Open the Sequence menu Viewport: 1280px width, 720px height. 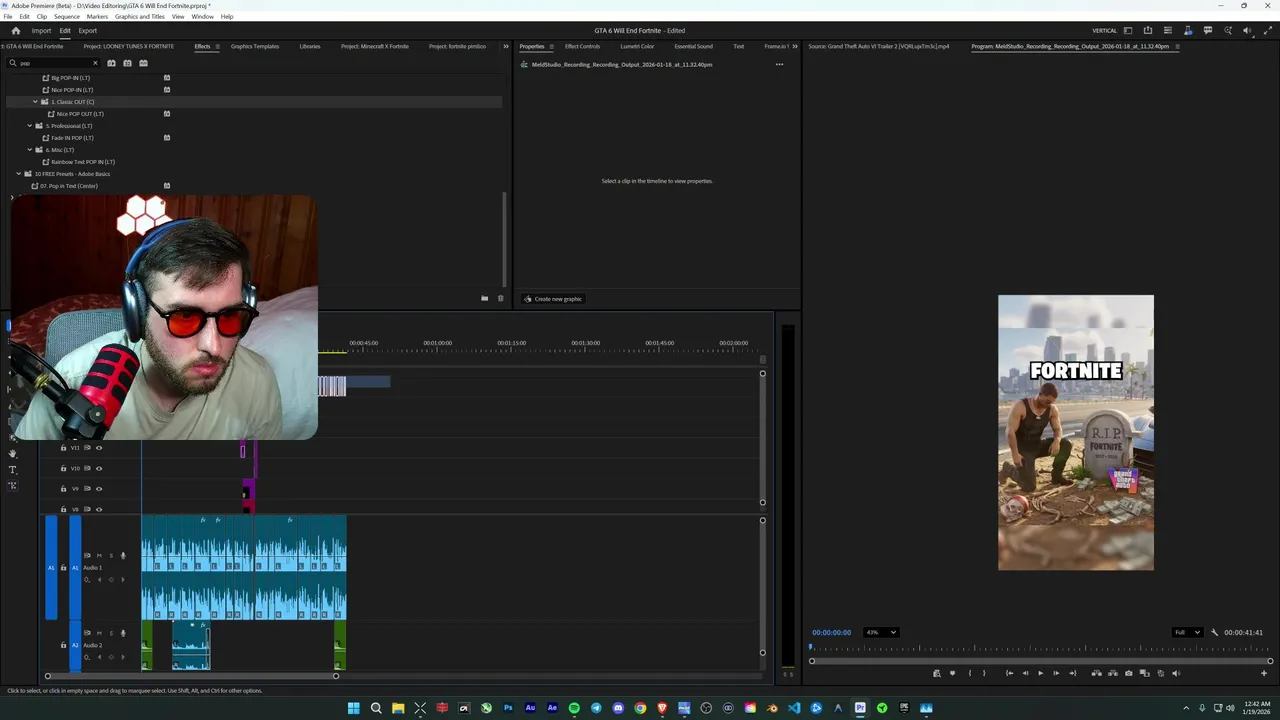[67, 16]
